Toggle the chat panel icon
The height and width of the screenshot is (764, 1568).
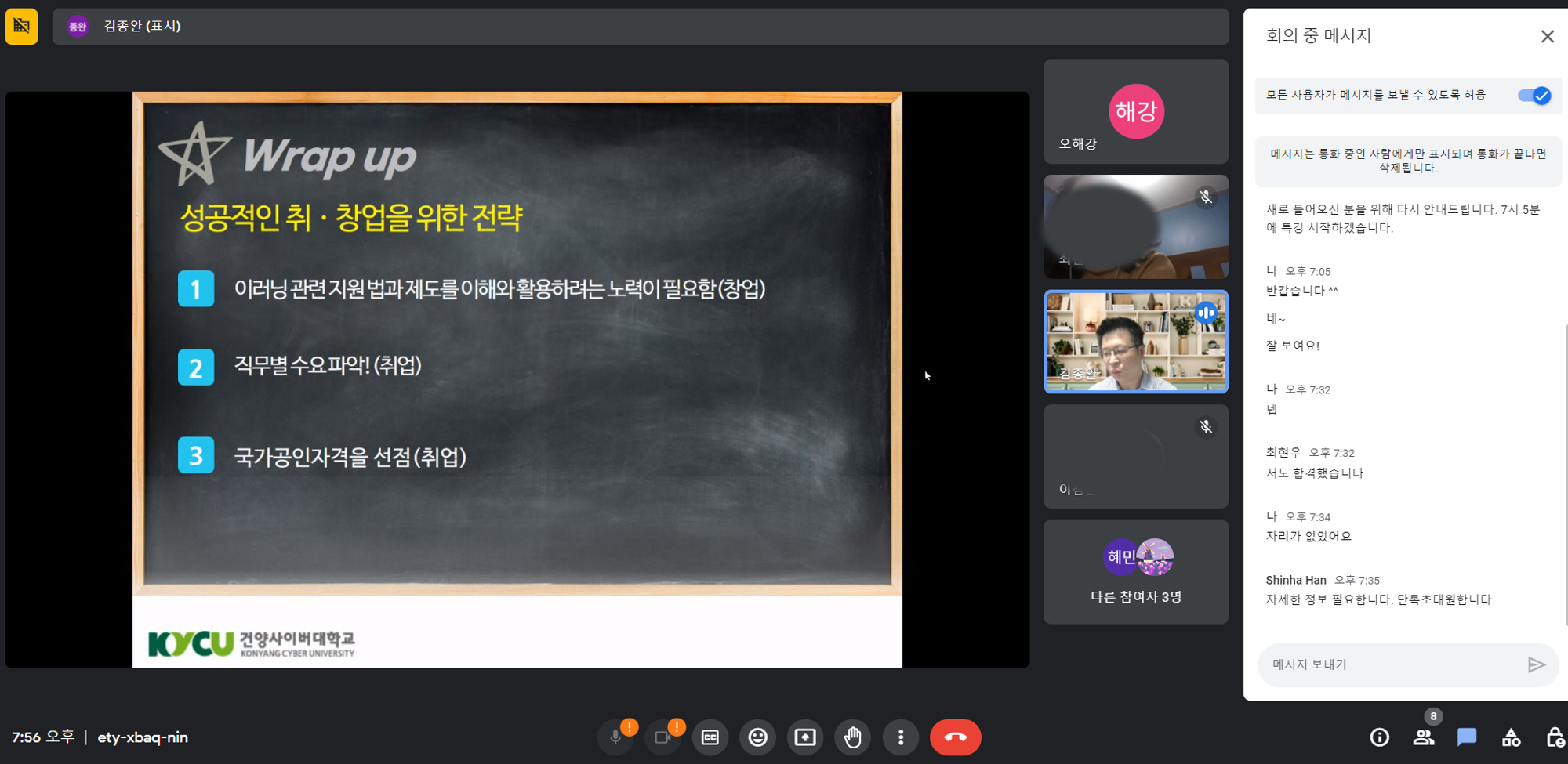[1467, 737]
